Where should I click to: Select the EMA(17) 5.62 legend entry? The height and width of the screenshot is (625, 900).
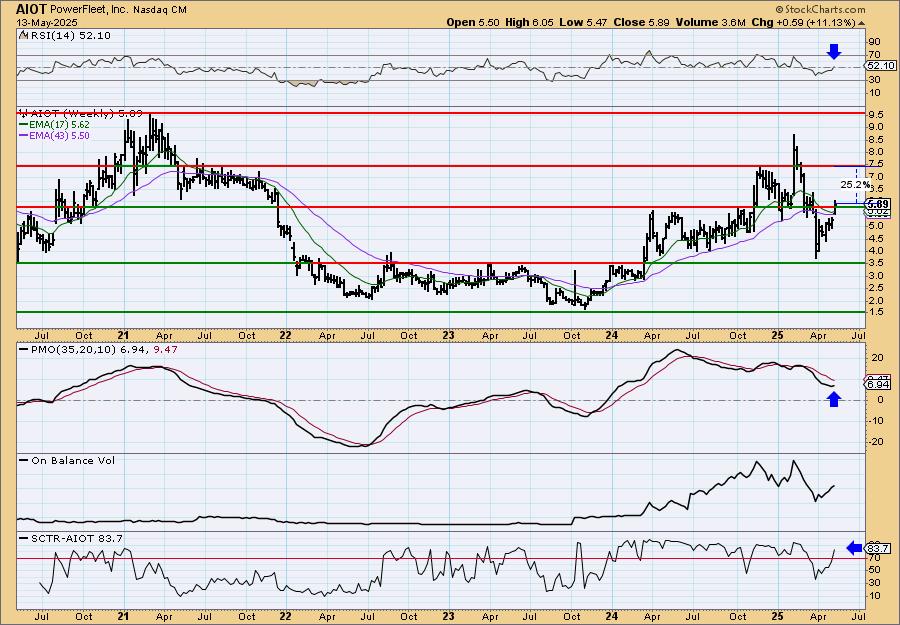pos(55,124)
